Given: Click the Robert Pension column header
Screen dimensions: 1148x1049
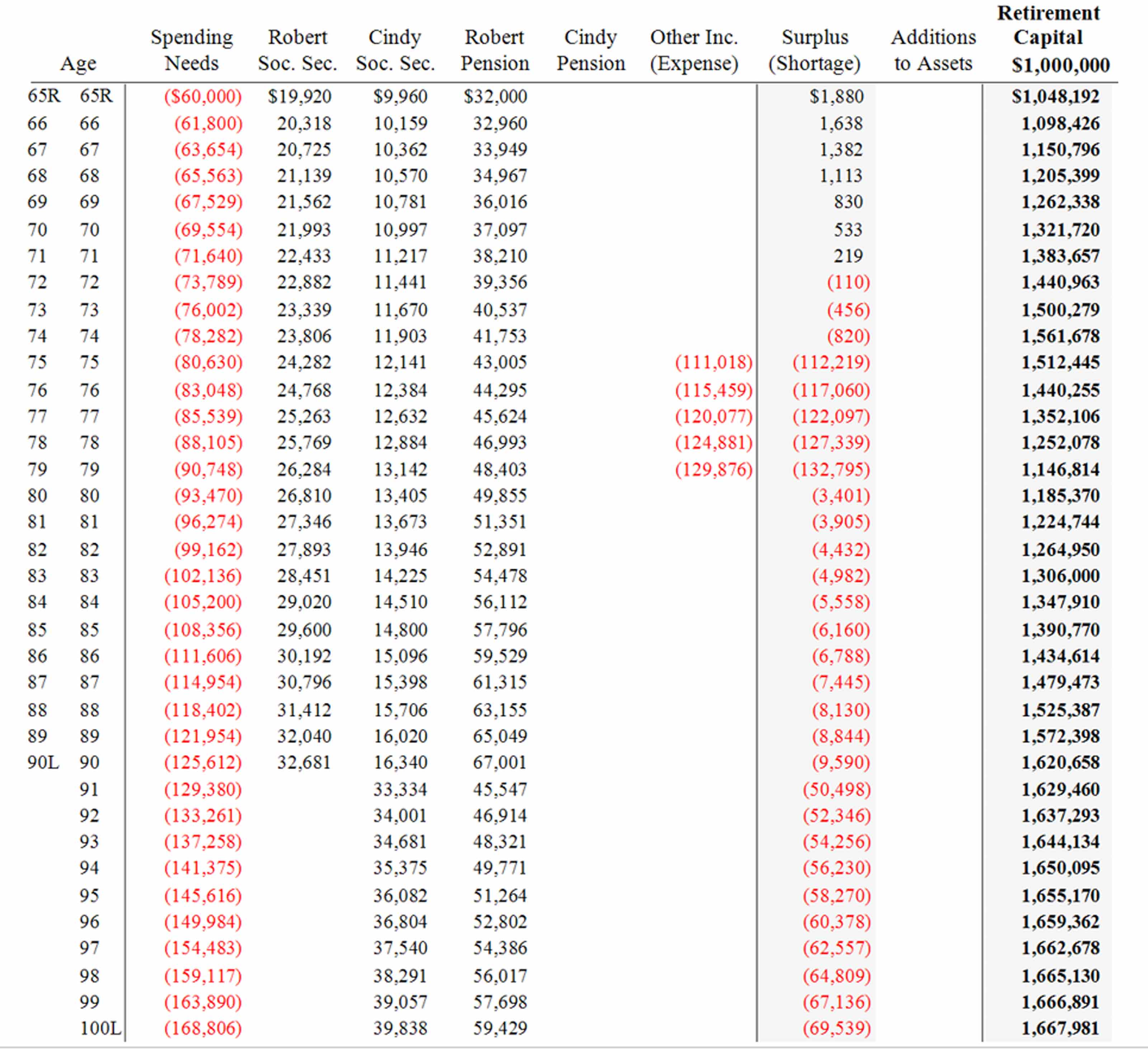Looking at the screenshot, I should click(x=494, y=50).
